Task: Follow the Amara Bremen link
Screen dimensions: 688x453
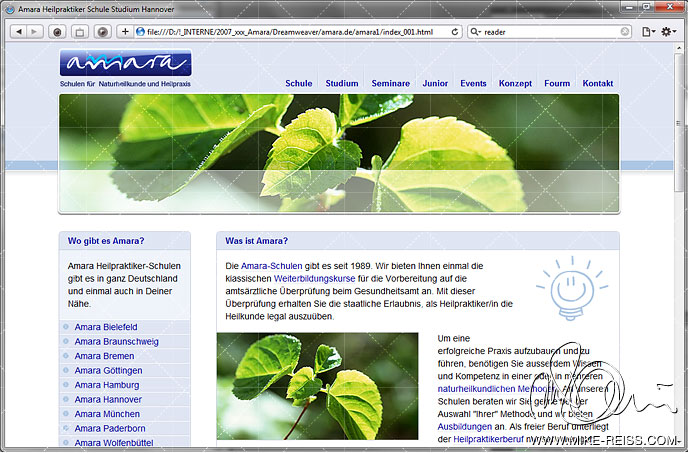Action: 104,356
